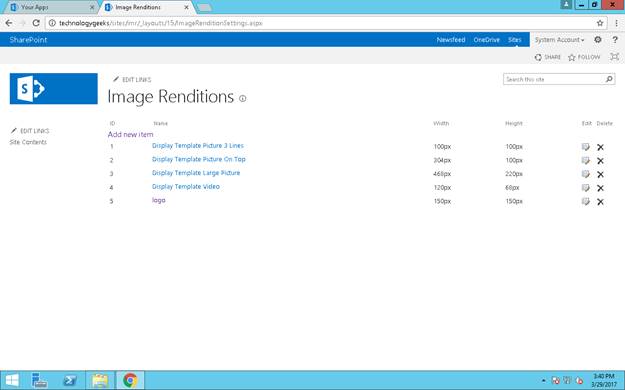625x390 pixels.
Task: Launch PowerShell from the taskbar
Action: point(70,380)
